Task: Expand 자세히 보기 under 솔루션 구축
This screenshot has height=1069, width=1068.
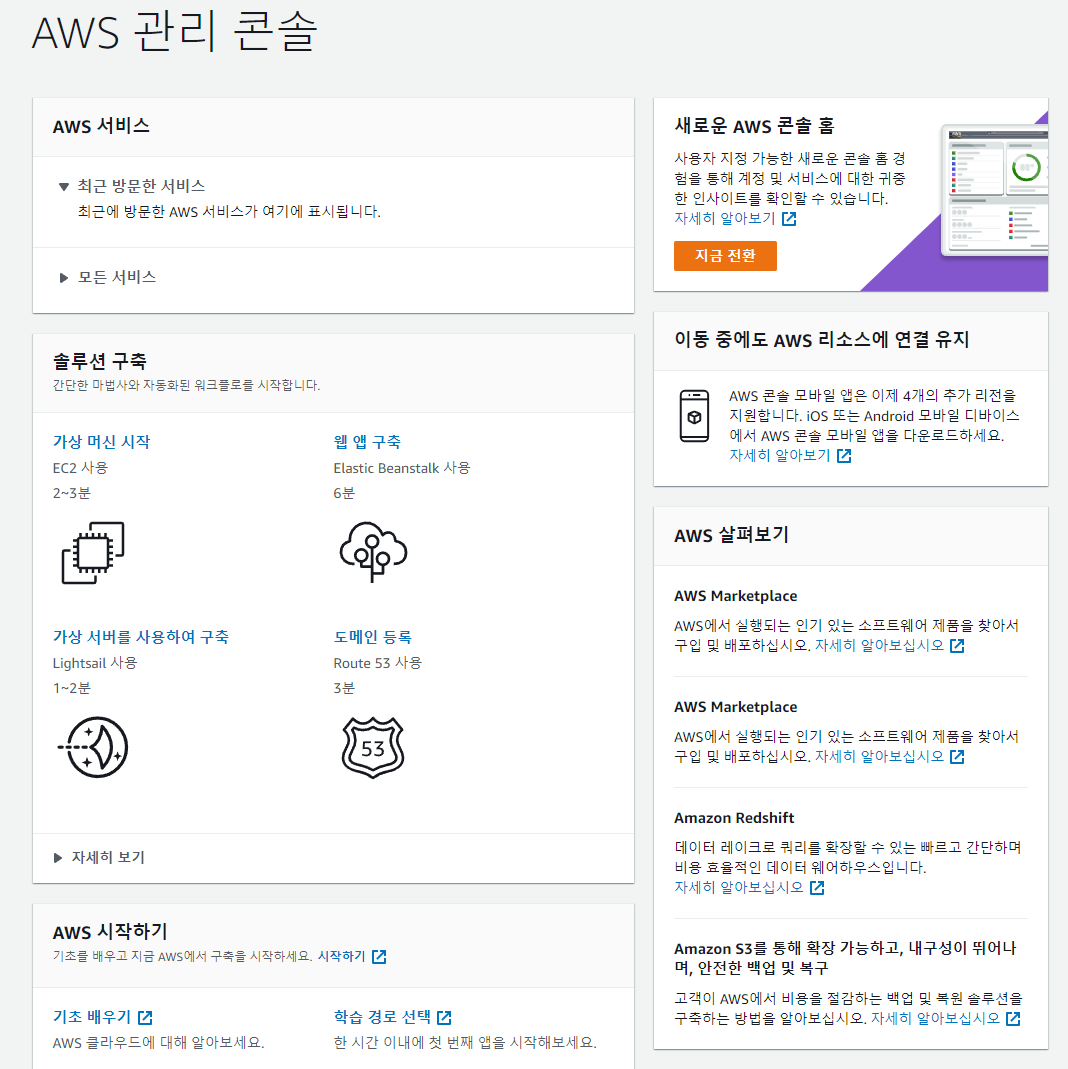Action: (x=58, y=858)
